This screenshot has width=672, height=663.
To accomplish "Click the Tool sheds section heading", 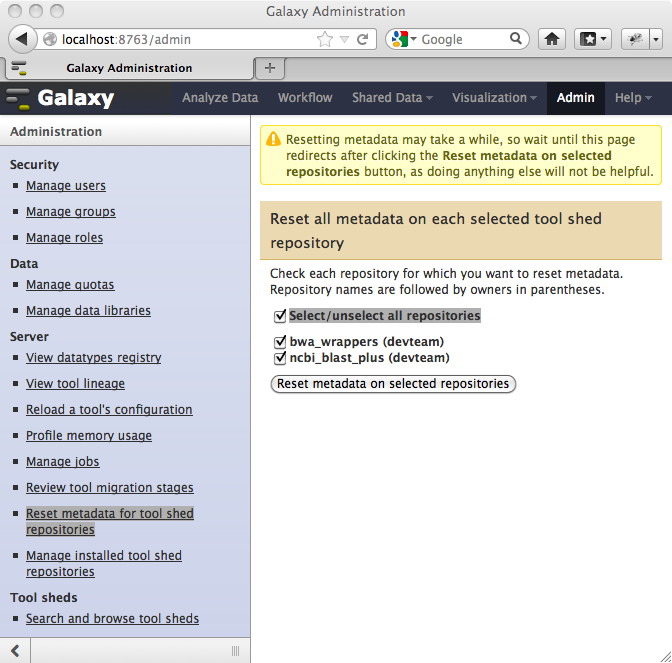I will click(x=44, y=597).
